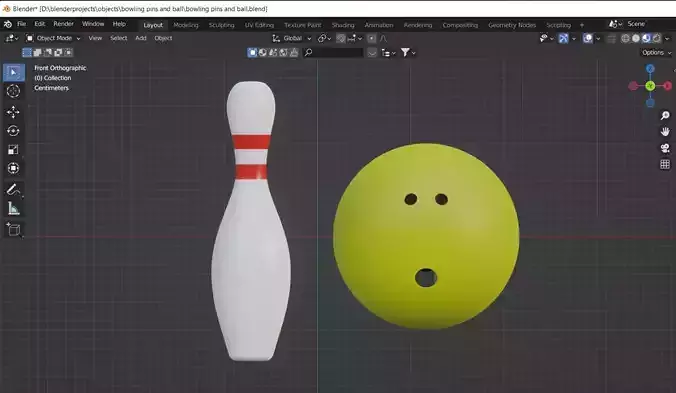Open the scene browse dropdown icon
The image size is (676, 393).
pos(615,24)
